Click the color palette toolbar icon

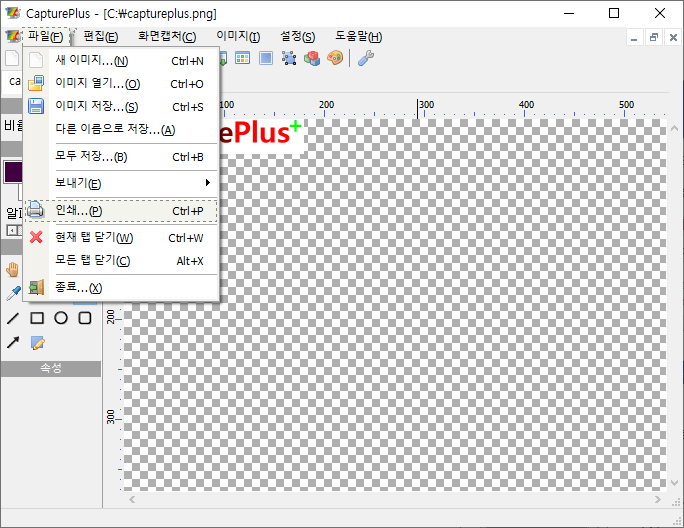point(335,58)
